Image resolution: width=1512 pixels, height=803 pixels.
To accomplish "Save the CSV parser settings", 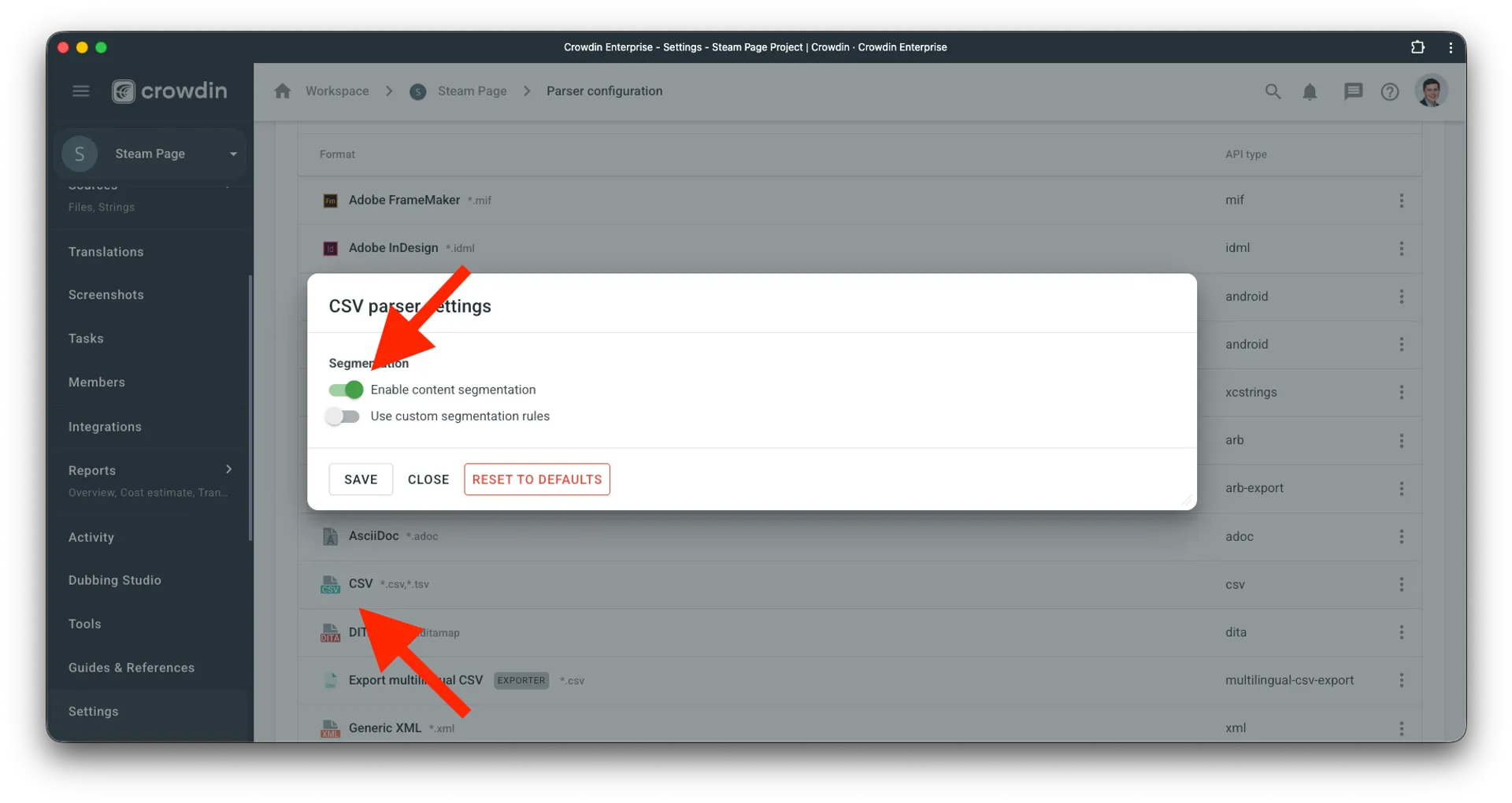I will pos(360,479).
